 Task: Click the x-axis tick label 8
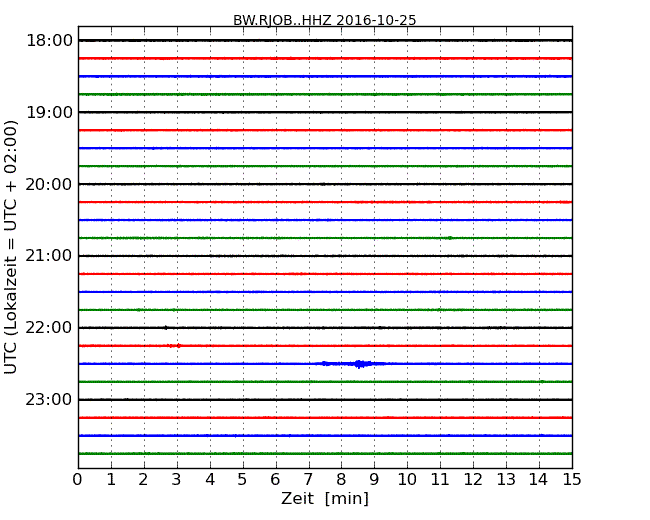341,479
